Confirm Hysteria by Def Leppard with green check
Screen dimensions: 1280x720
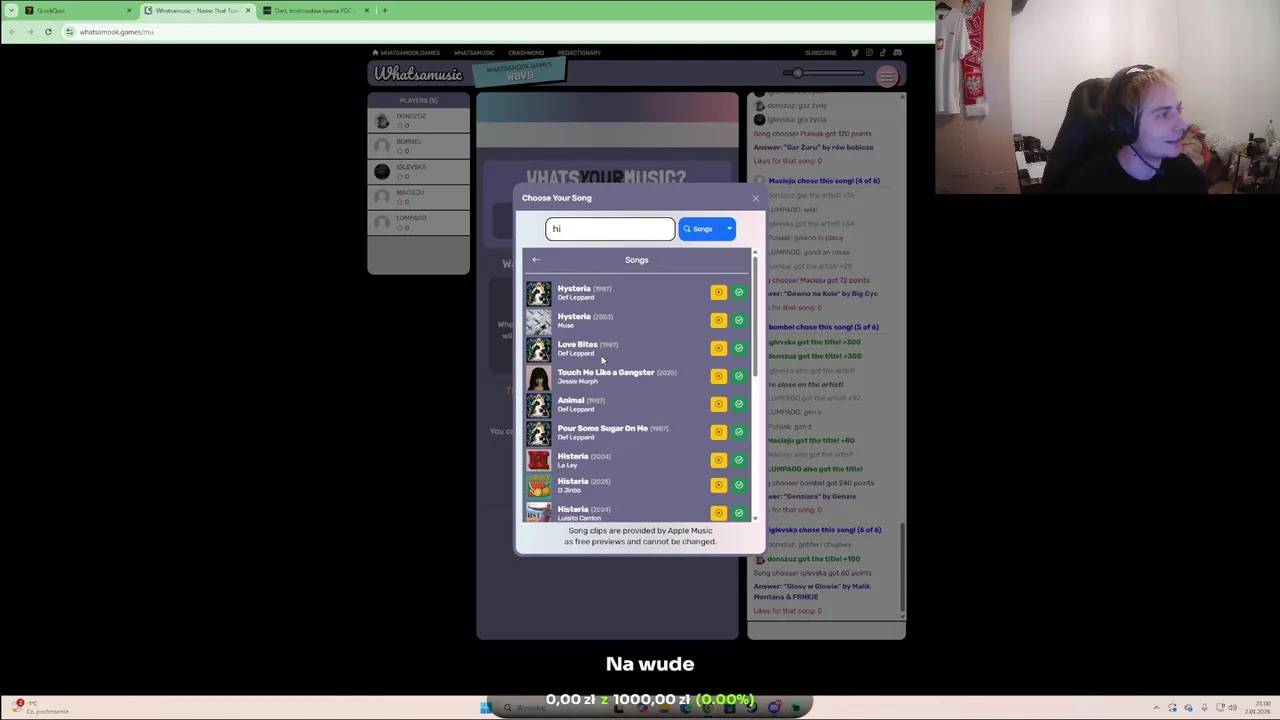pyautogui.click(x=739, y=292)
